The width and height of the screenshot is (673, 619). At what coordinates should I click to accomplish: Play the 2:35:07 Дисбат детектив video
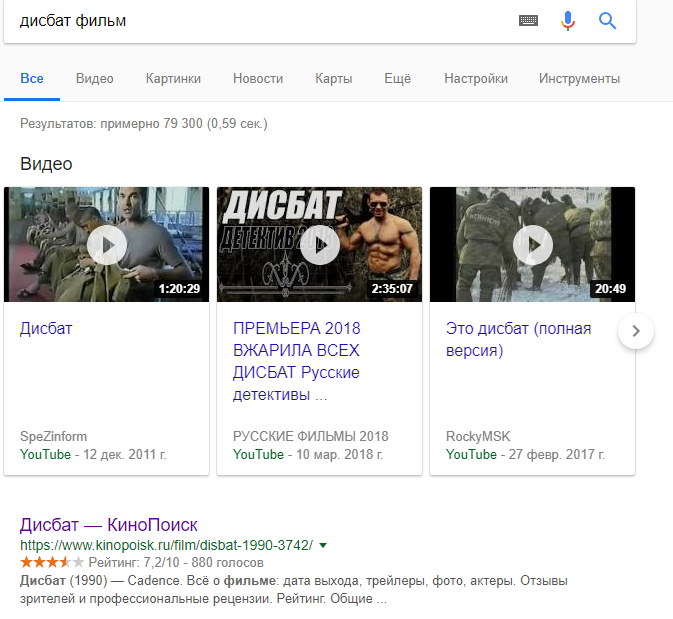[319, 244]
